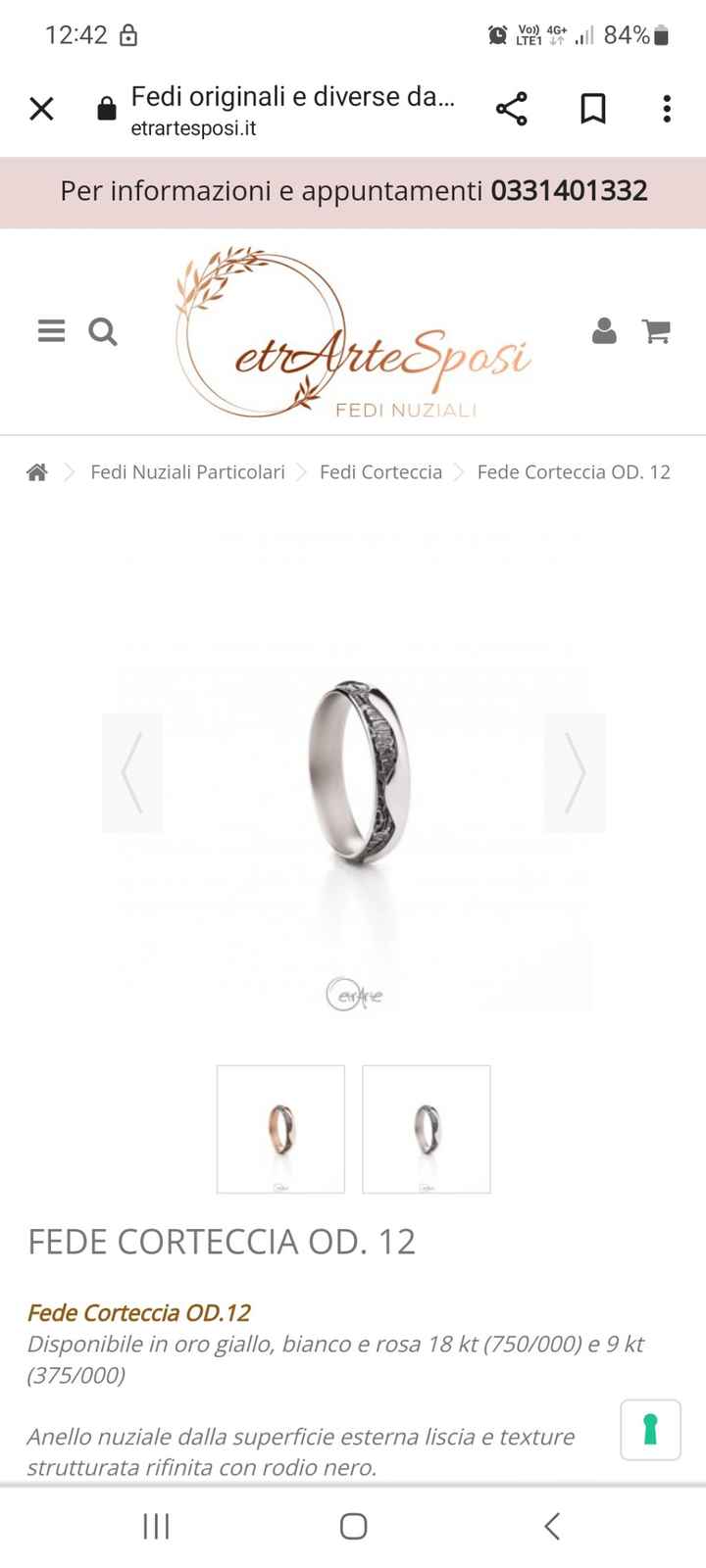The width and height of the screenshot is (706, 1568).
Task: Tap the share icon in browser bar
Action: click(511, 108)
